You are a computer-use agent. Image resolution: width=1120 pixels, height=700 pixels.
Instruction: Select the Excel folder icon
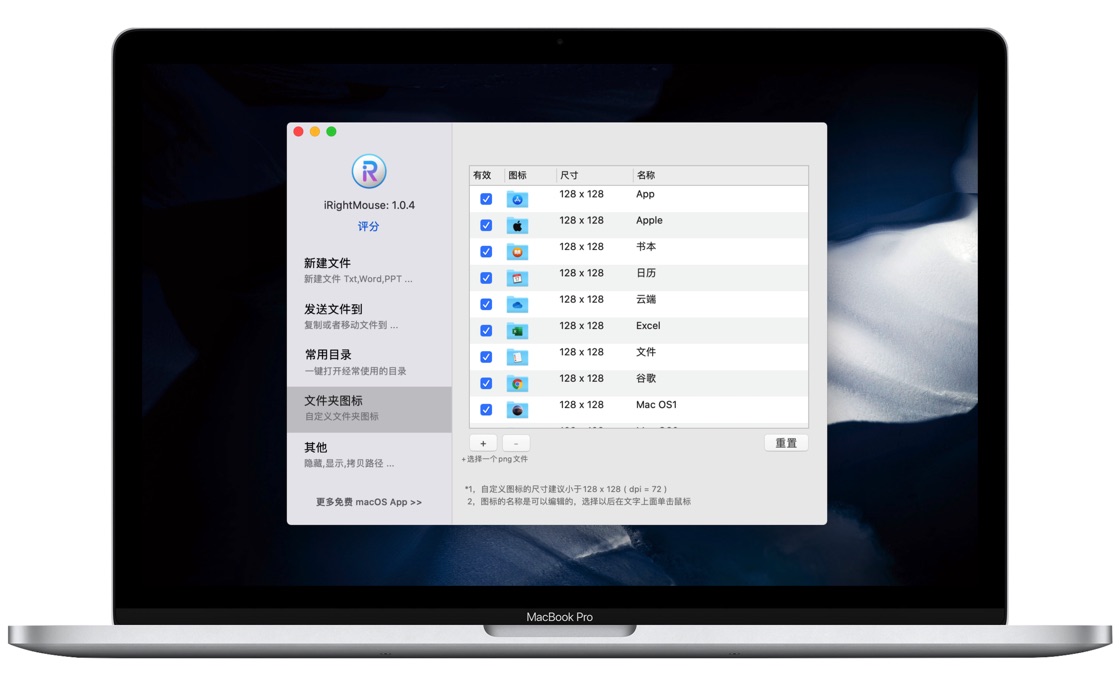(x=517, y=331)
